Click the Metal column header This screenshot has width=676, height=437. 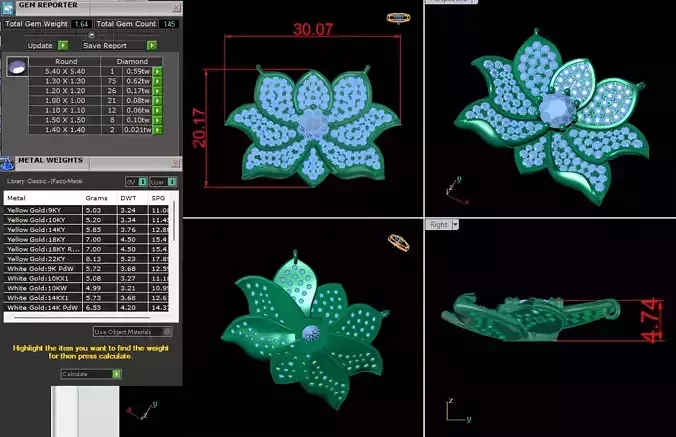point(43,198)
